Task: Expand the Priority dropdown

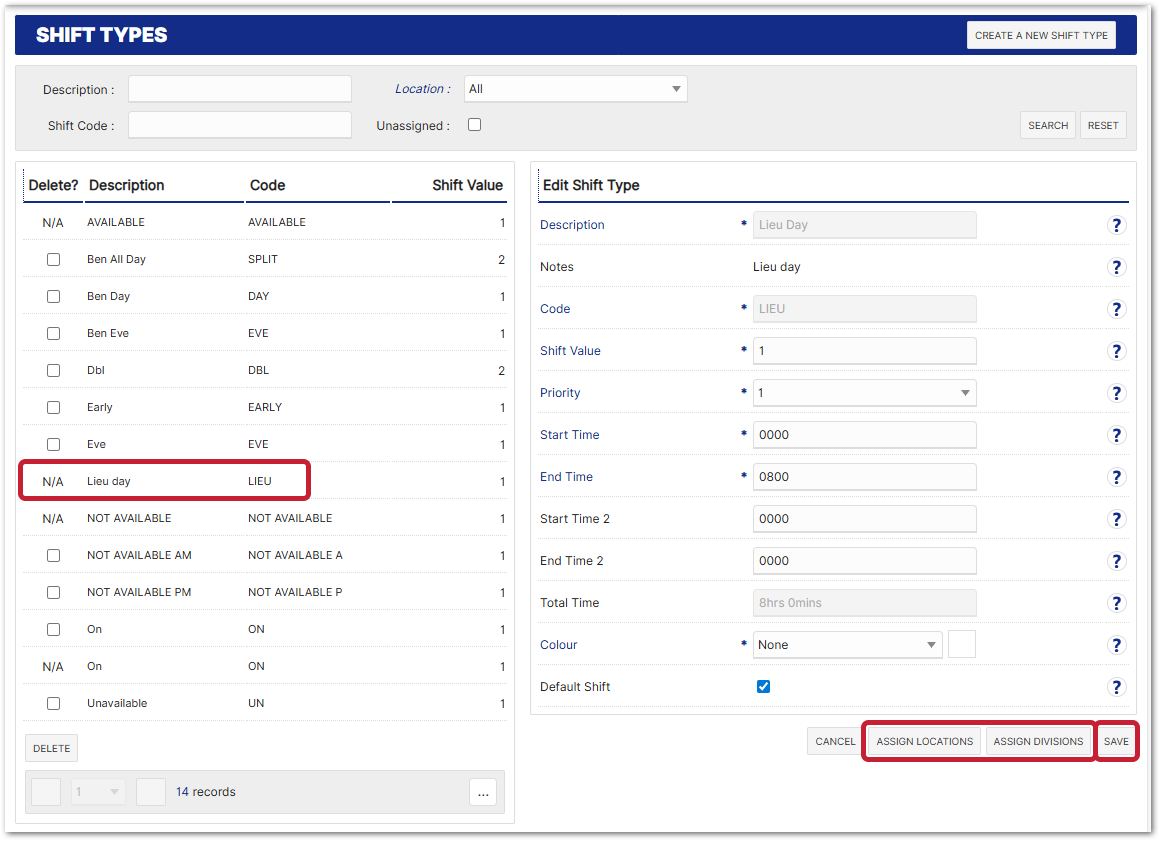Action: [864, 393]
